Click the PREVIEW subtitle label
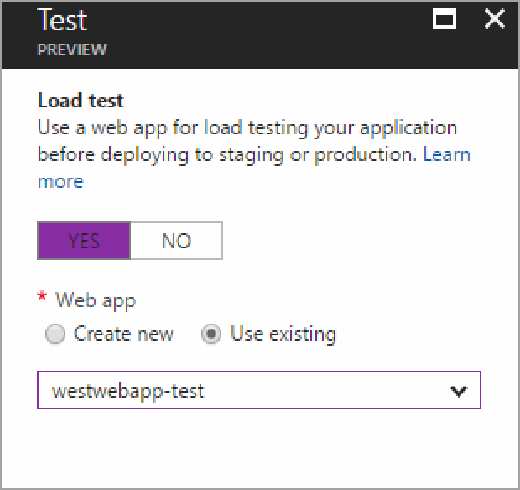The width and height of the screenshot is (520, 490). (72, 50)
